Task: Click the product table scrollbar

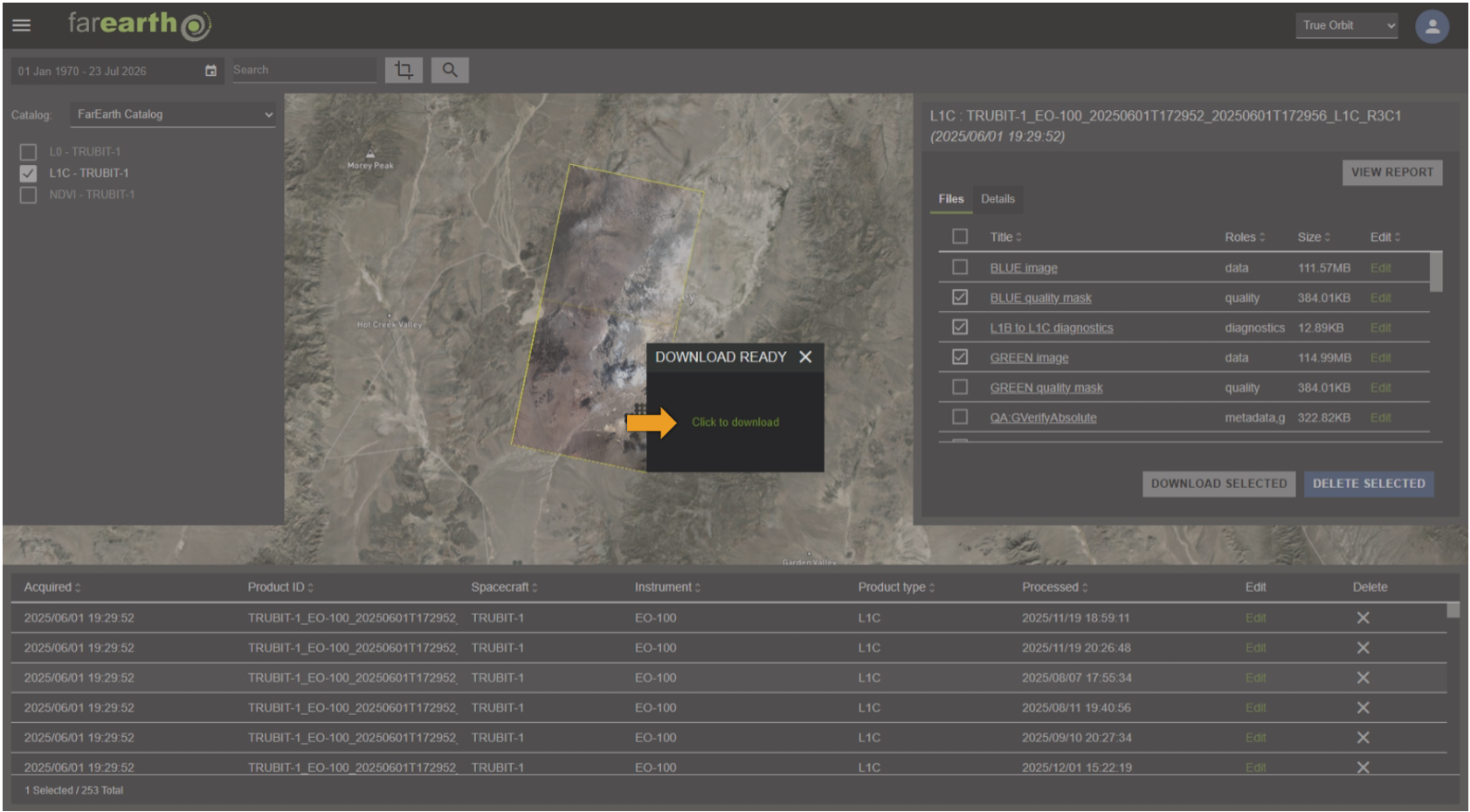Action: click(1453, 610)
